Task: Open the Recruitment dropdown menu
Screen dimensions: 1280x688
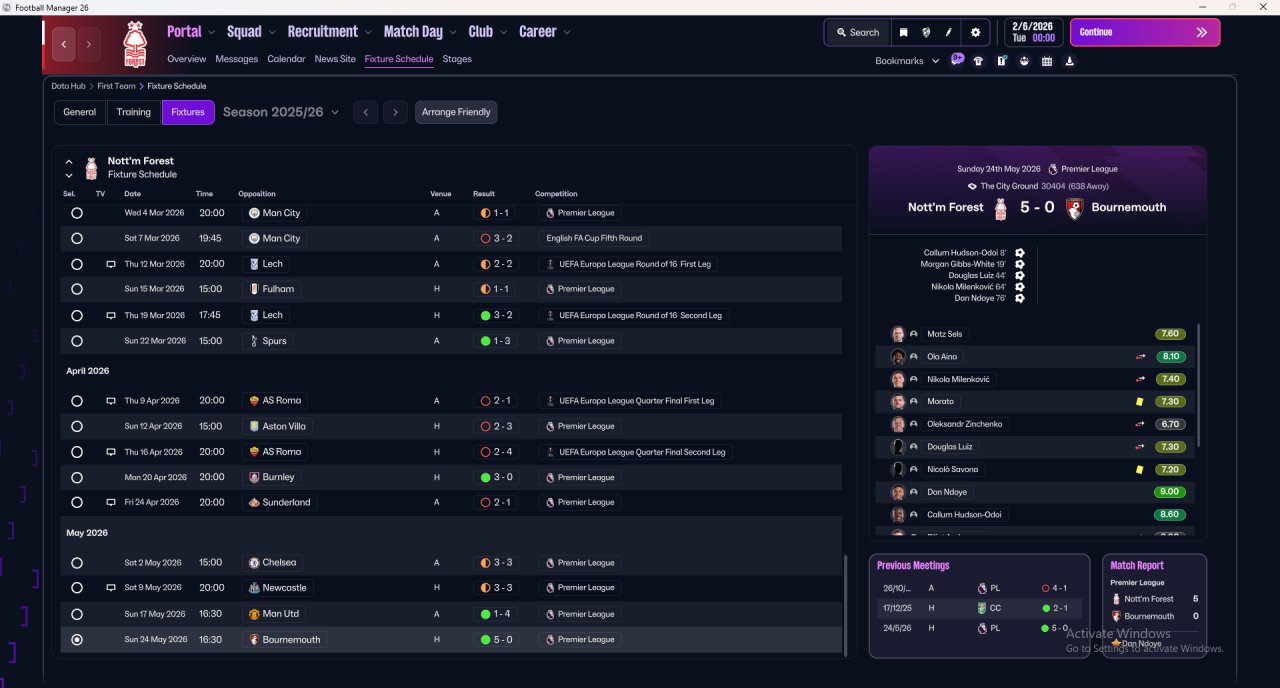Action: 329,32
